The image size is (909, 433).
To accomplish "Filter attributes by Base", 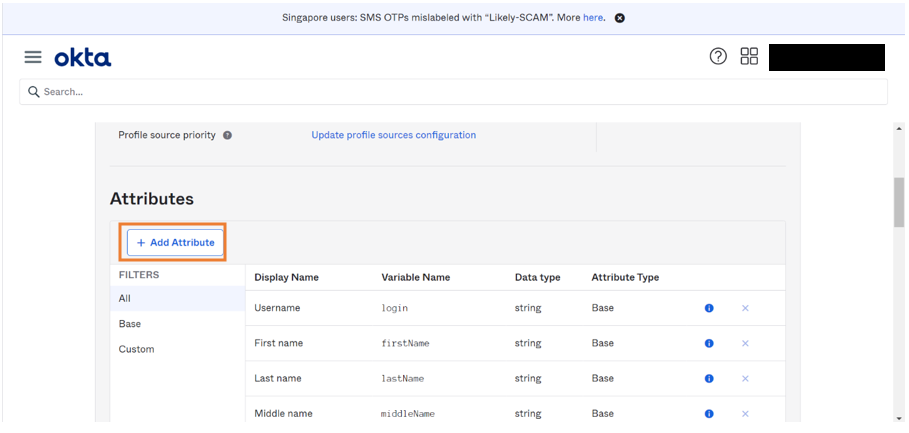I will 130,324.
